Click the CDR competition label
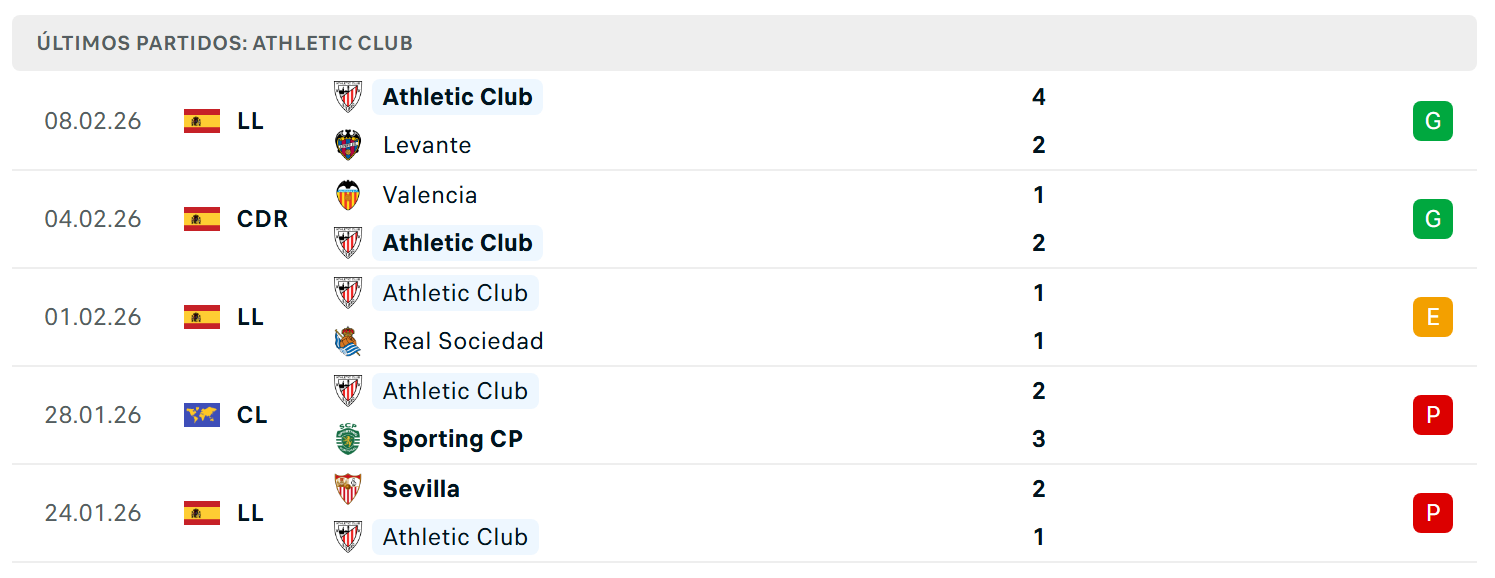 click(263, 219)
